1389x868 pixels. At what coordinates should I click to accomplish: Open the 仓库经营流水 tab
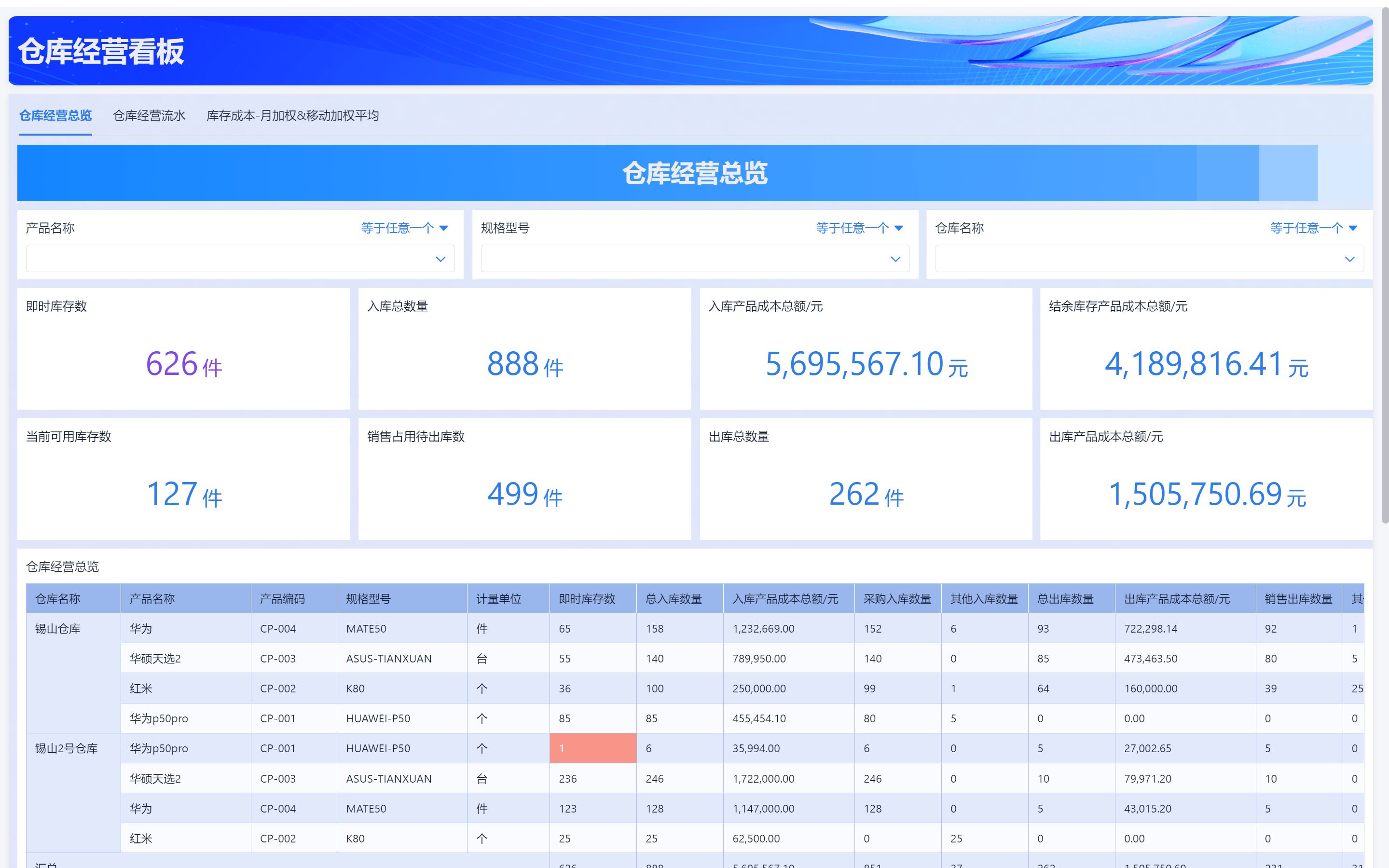(x=149, y=115)
